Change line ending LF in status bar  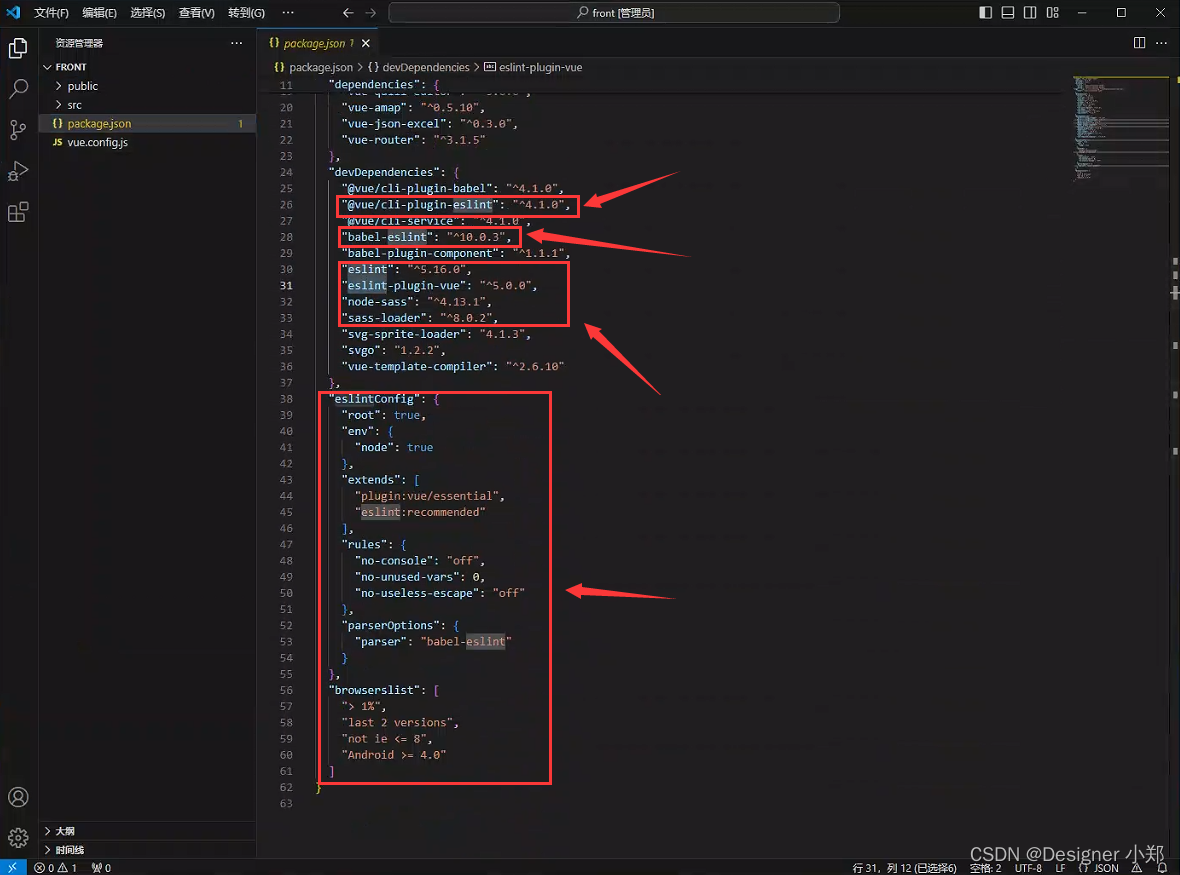pos(1060,867)
